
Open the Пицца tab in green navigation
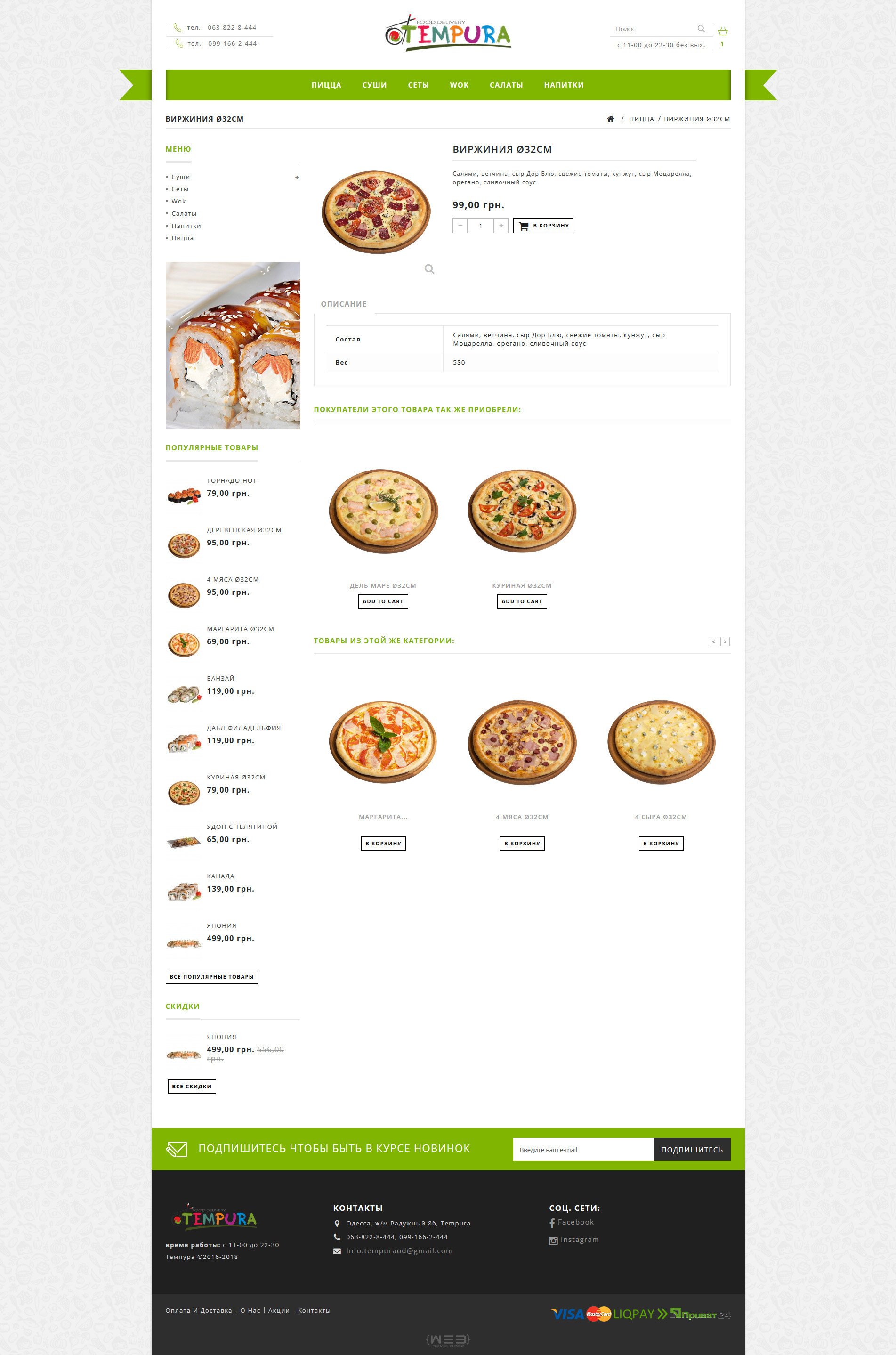click(x=326, y=85)
